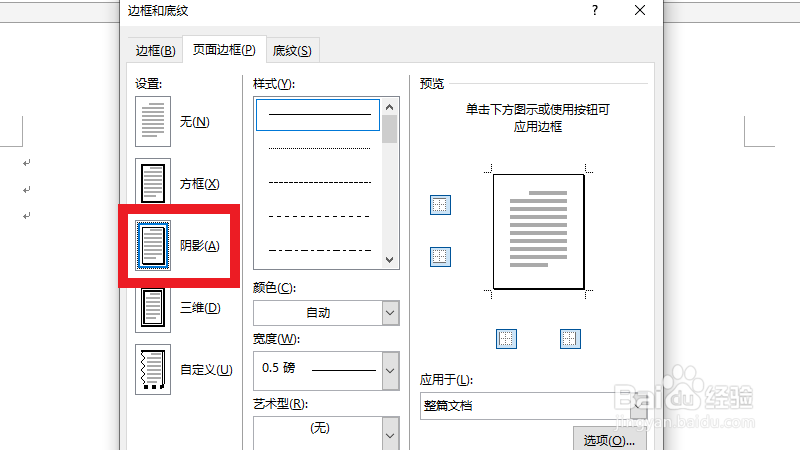Screen dimensions: 800x450
Task: Toggle the top border button in preview
Action: coord(440,205)
